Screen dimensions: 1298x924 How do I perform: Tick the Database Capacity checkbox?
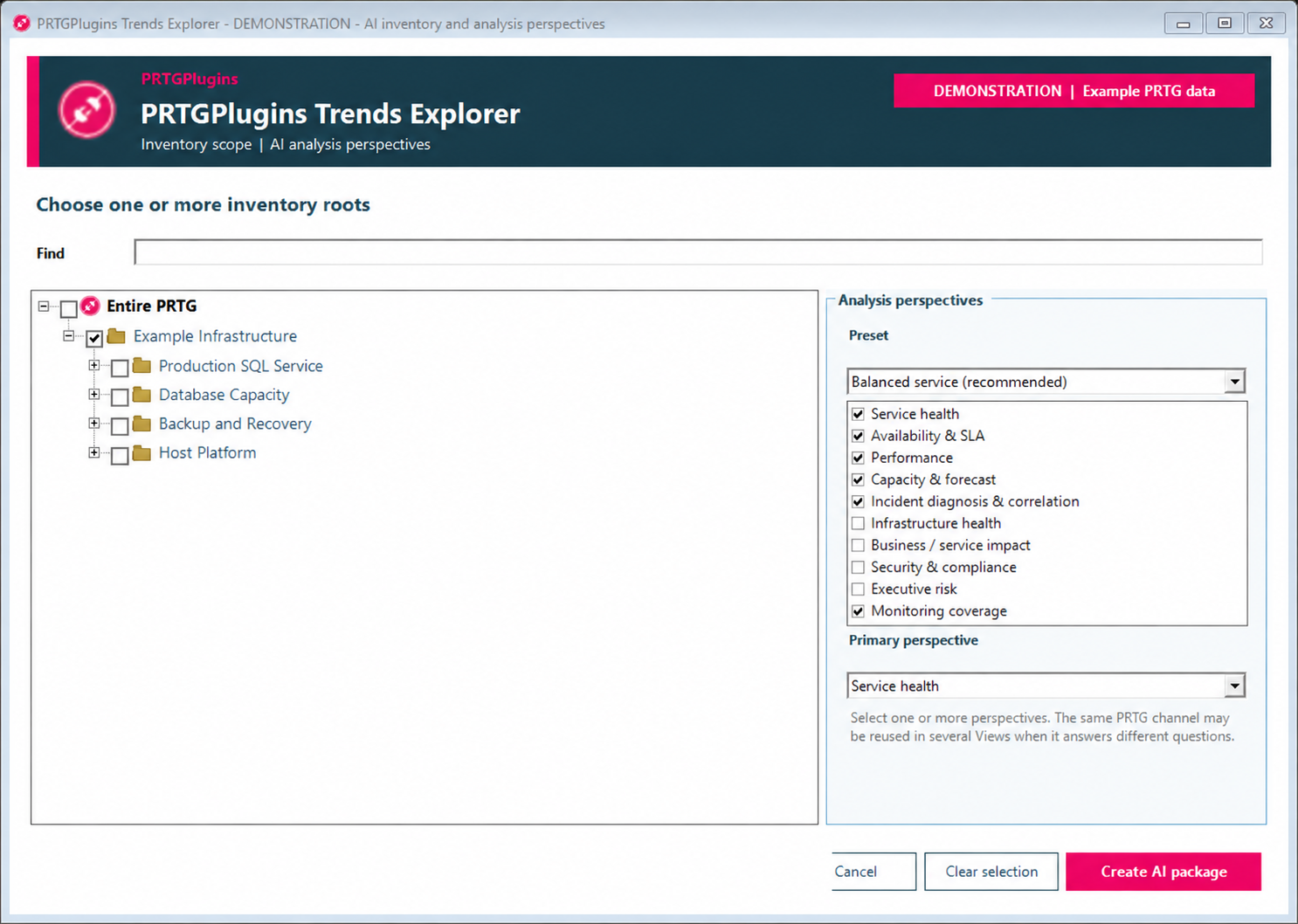tap(120, 396)
